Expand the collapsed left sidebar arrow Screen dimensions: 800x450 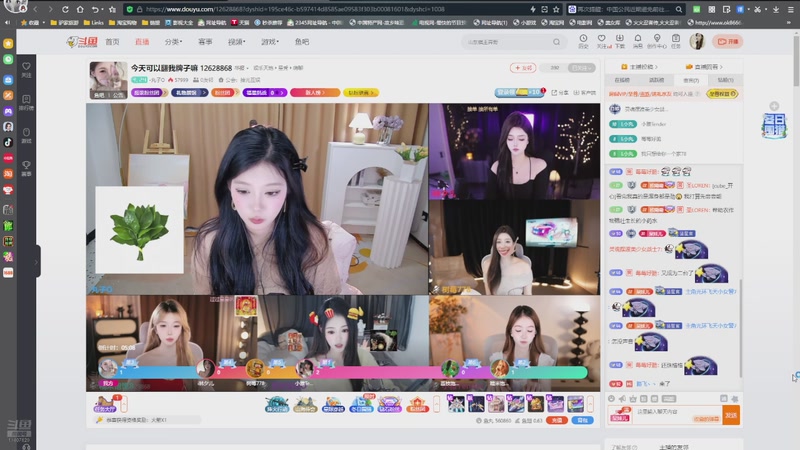(36, 262)
